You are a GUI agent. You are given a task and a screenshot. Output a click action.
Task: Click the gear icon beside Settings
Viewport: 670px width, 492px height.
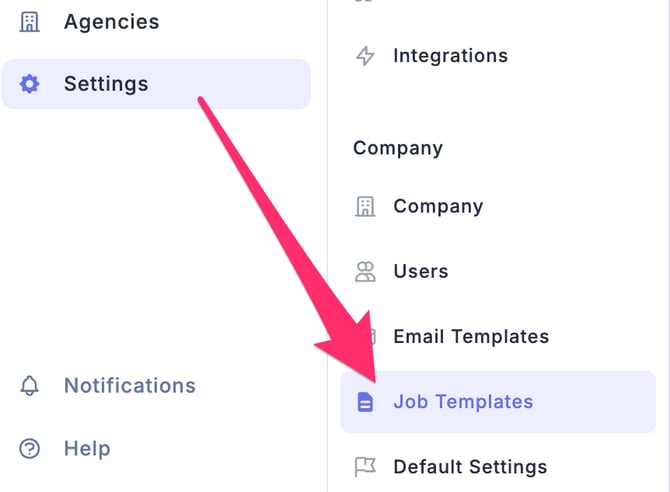coord(30,84)
